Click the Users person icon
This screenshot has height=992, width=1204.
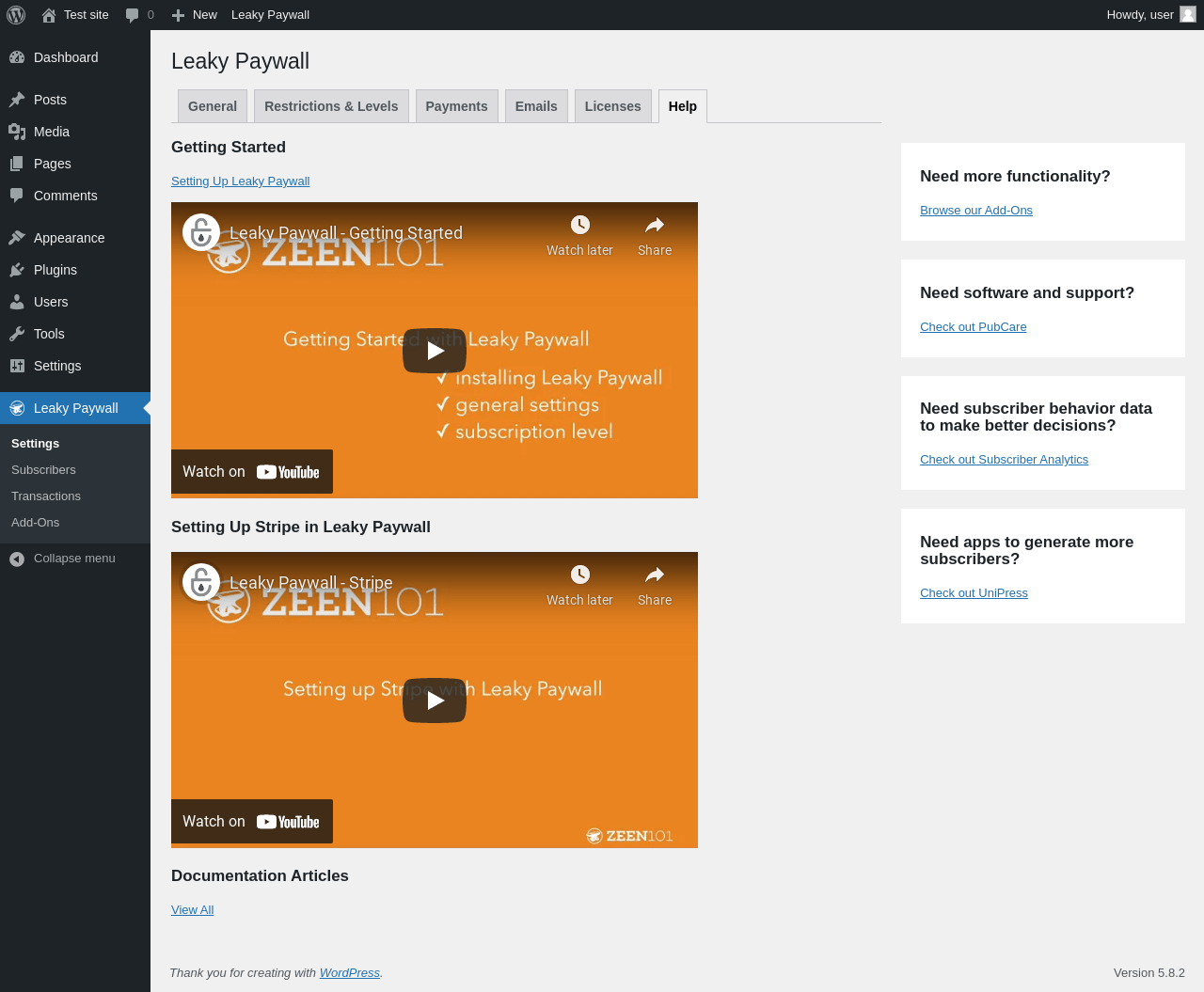tap(17, 302)
